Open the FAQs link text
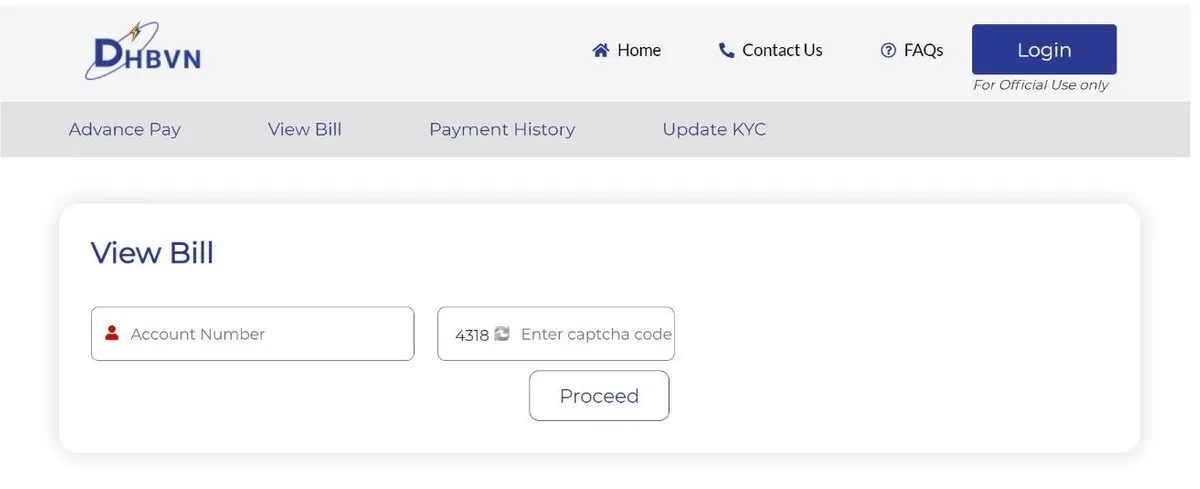 click(923, 50)
